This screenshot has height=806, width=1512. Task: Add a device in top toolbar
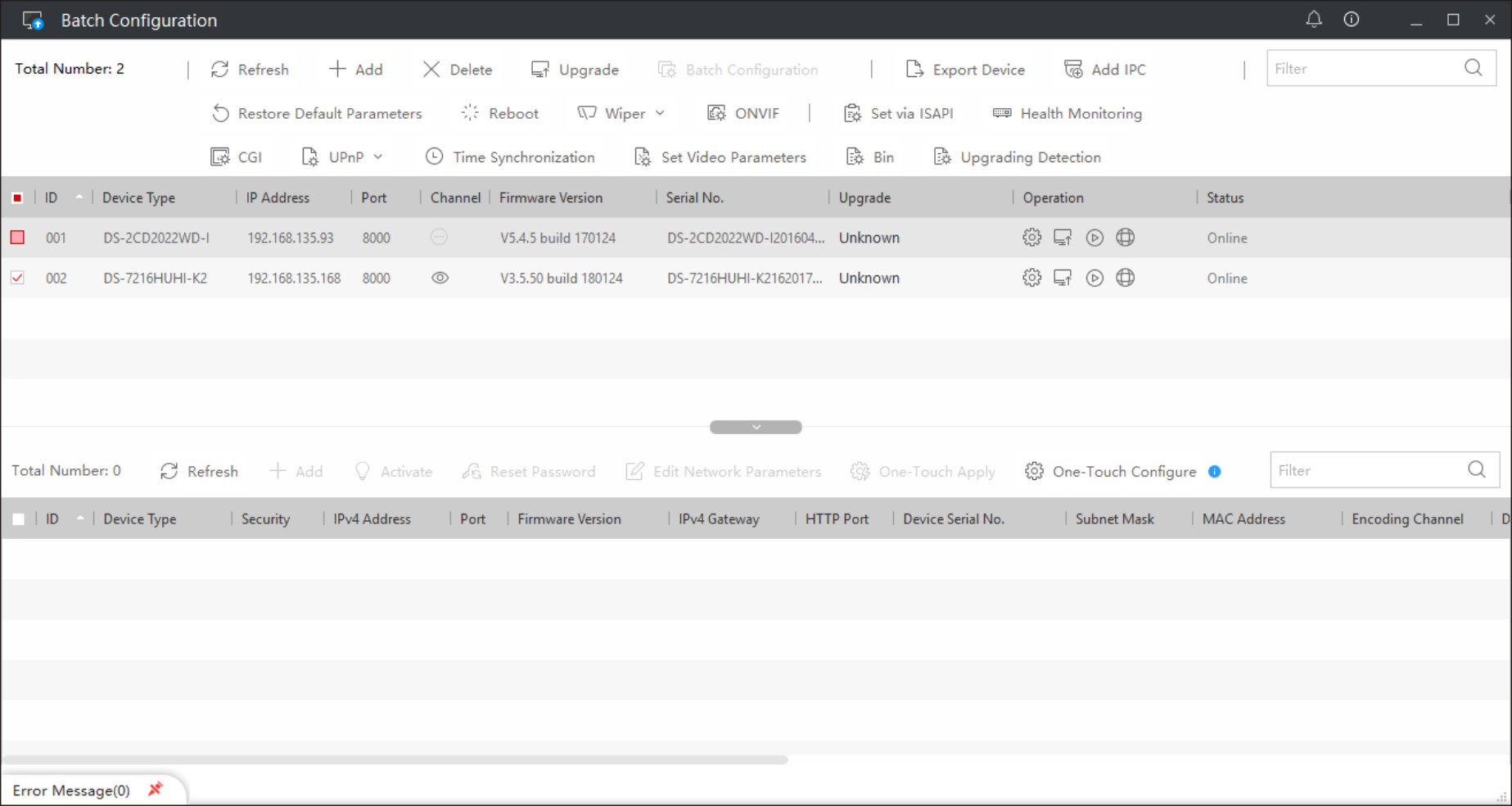(x=355, y=70)
